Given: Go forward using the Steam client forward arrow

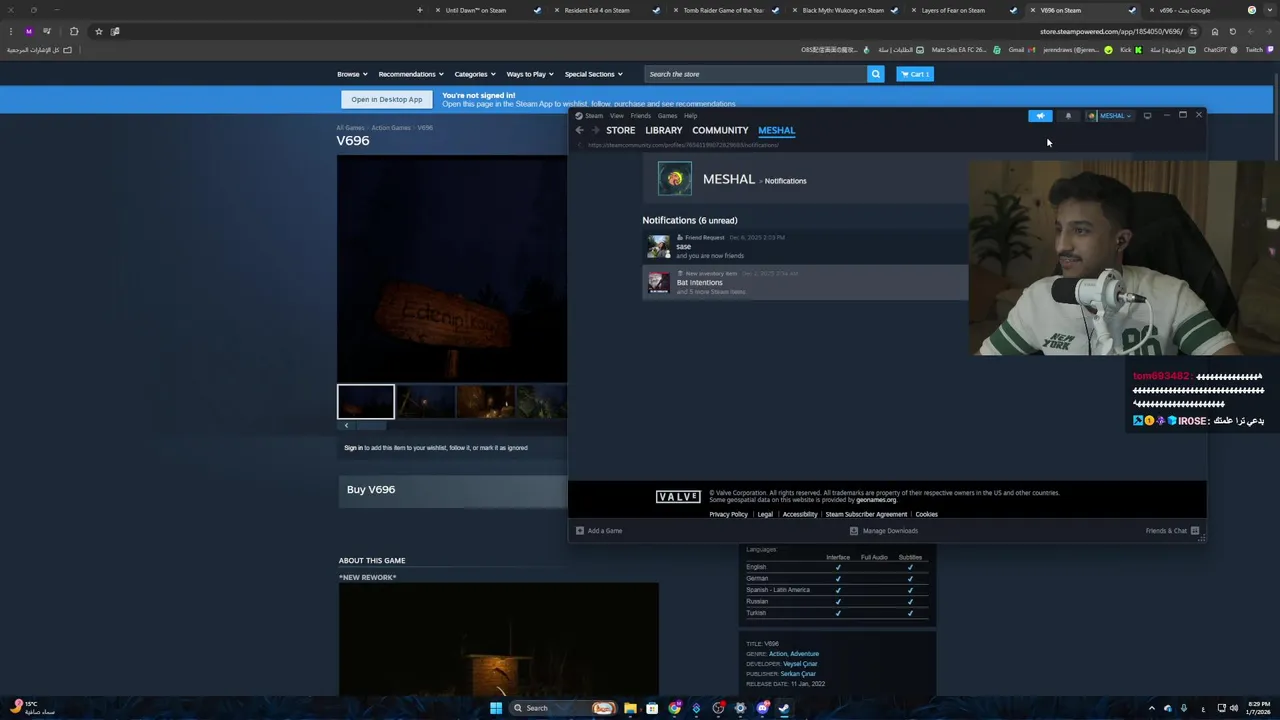Looking at the screenshot, I should pyautogui.click(x=595, y=130).
